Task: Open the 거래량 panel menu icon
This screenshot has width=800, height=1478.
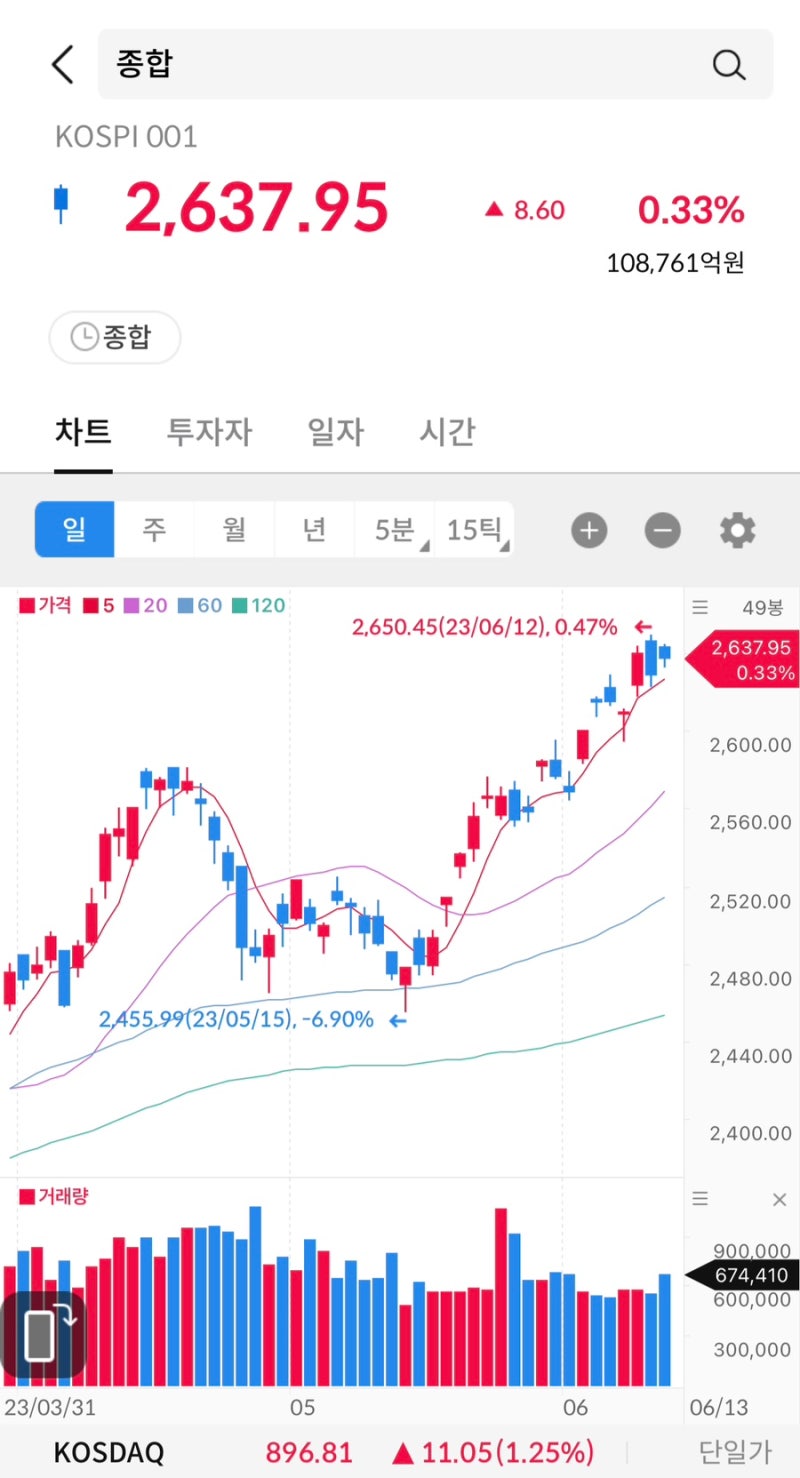Action: point(699,1198)
